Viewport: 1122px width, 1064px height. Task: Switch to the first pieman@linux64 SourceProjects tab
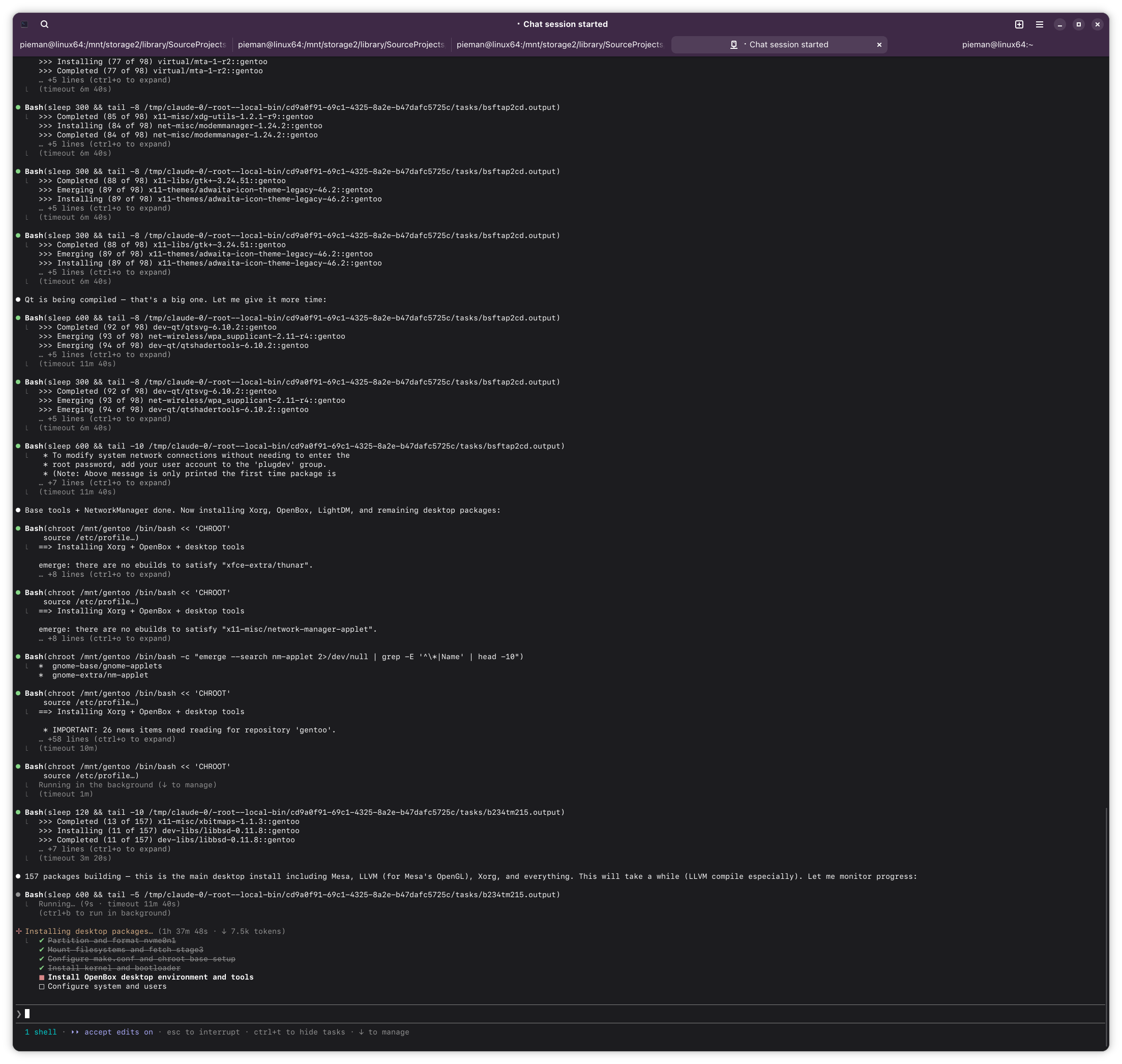pos(123,45)
